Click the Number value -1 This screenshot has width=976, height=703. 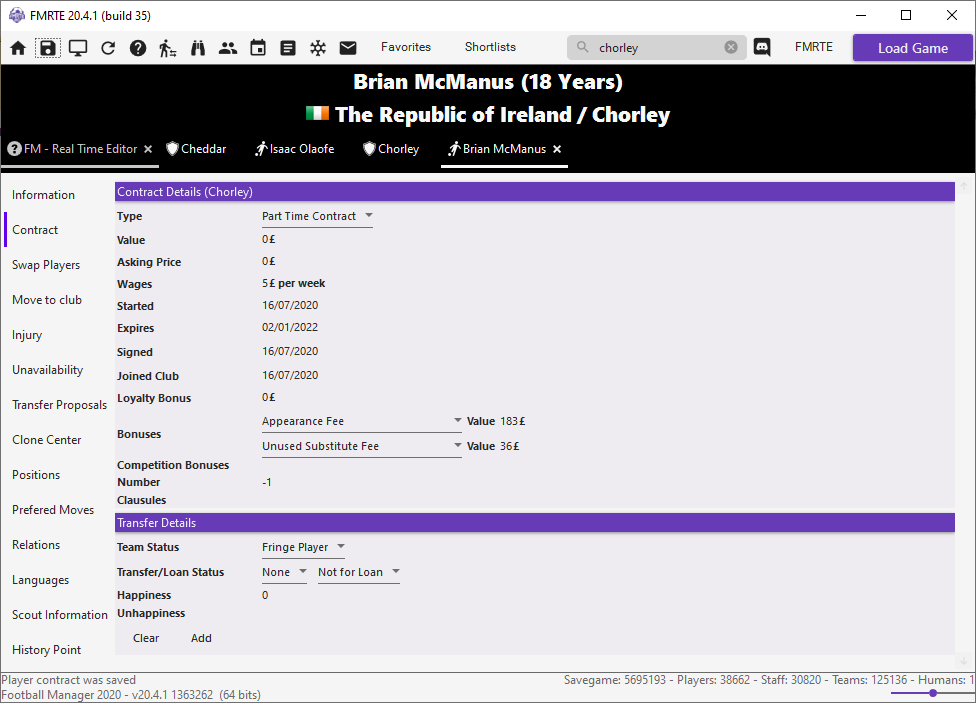pos(266,483)
